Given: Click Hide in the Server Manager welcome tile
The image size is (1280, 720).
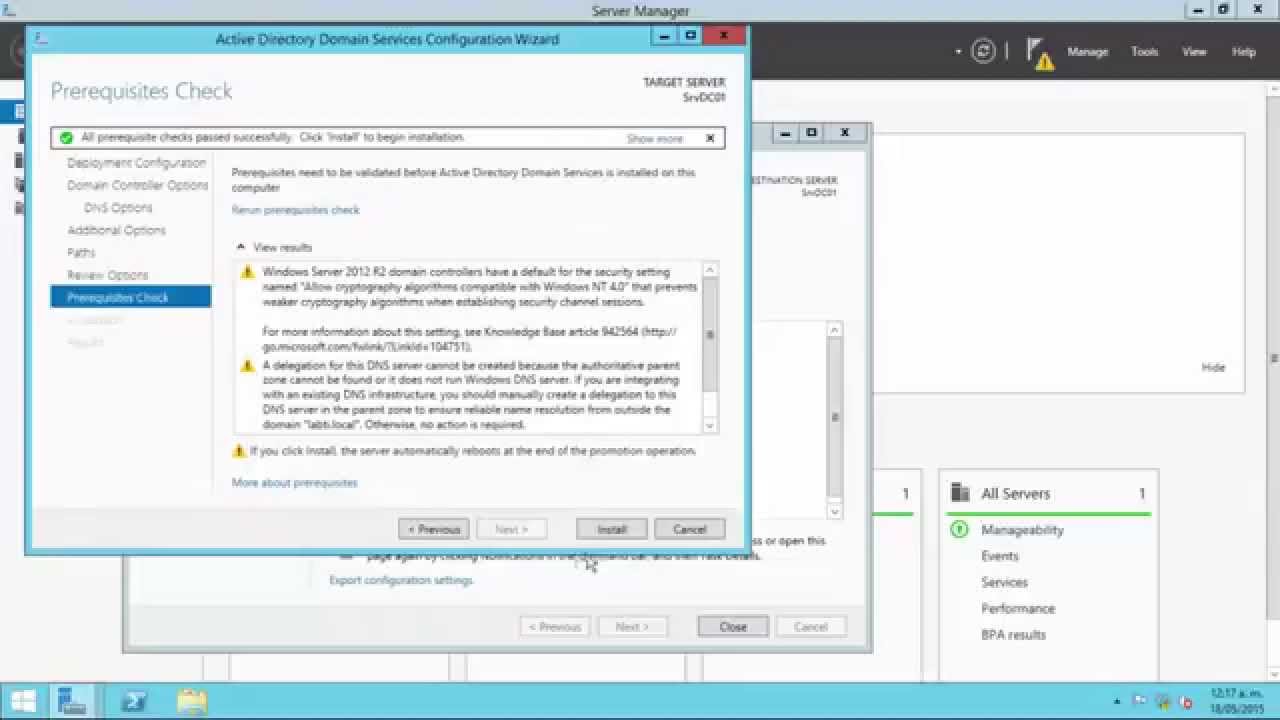Looking at the screenshot, I should [1213, 368].
